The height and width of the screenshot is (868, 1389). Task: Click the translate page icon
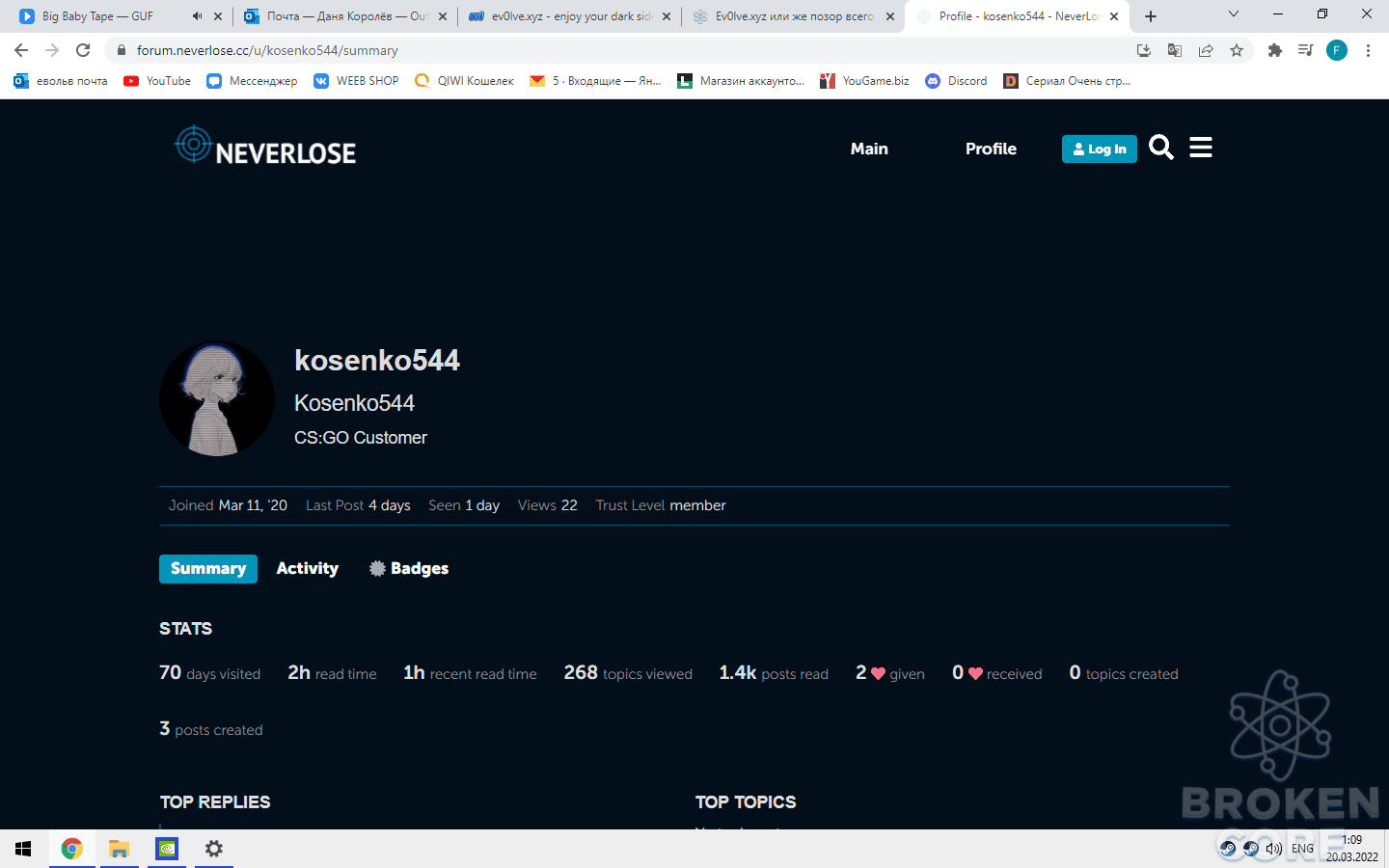click(x=1175, y=50)
